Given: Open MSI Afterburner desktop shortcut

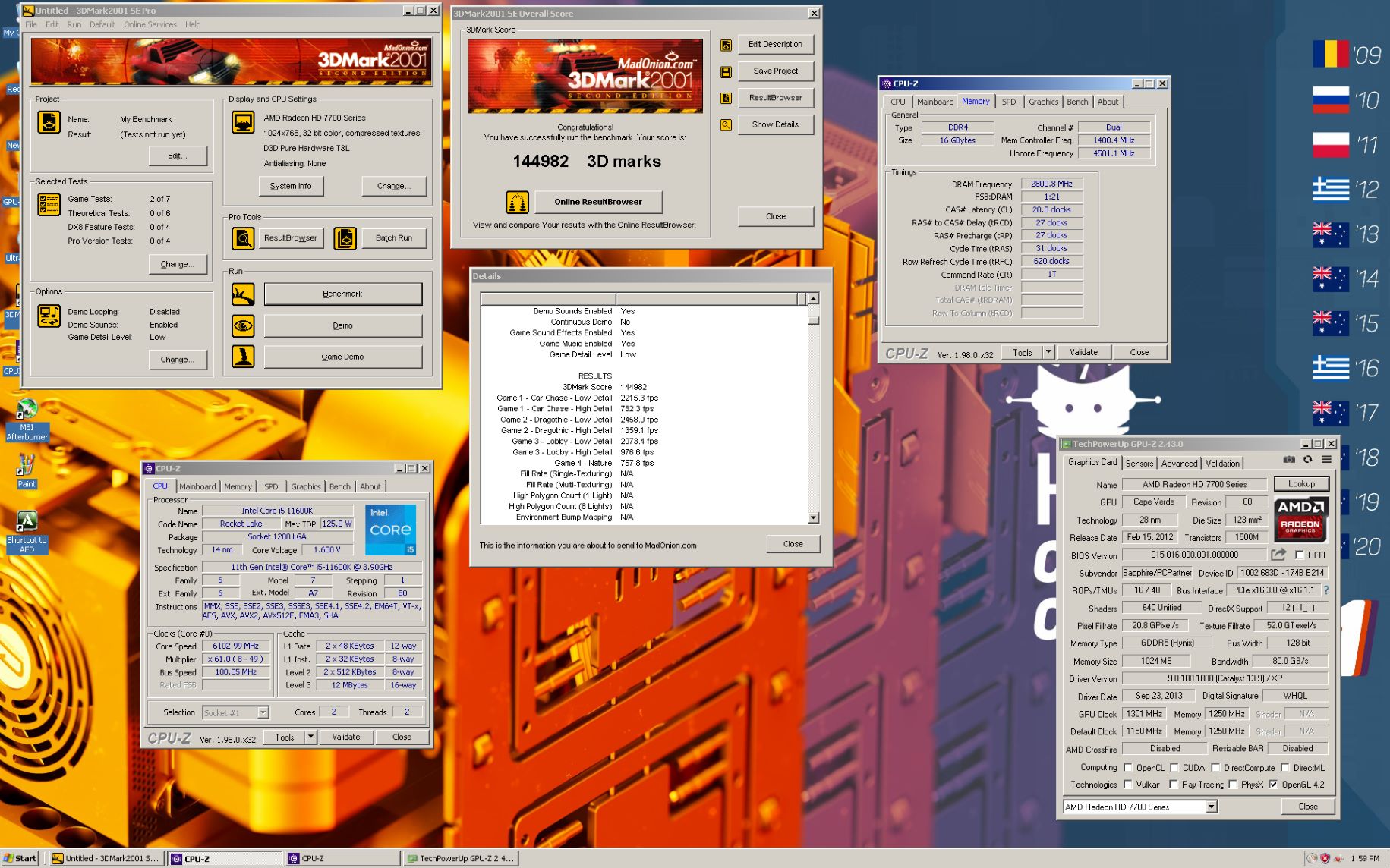Looking at the screenshot, I should (x=27, y=420).
